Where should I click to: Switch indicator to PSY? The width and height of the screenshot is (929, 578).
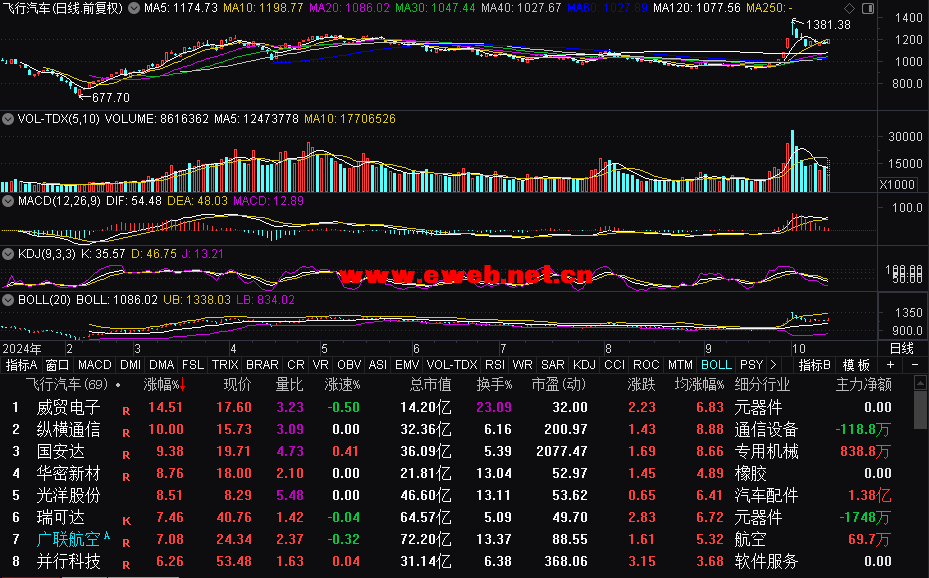(751, 365)
